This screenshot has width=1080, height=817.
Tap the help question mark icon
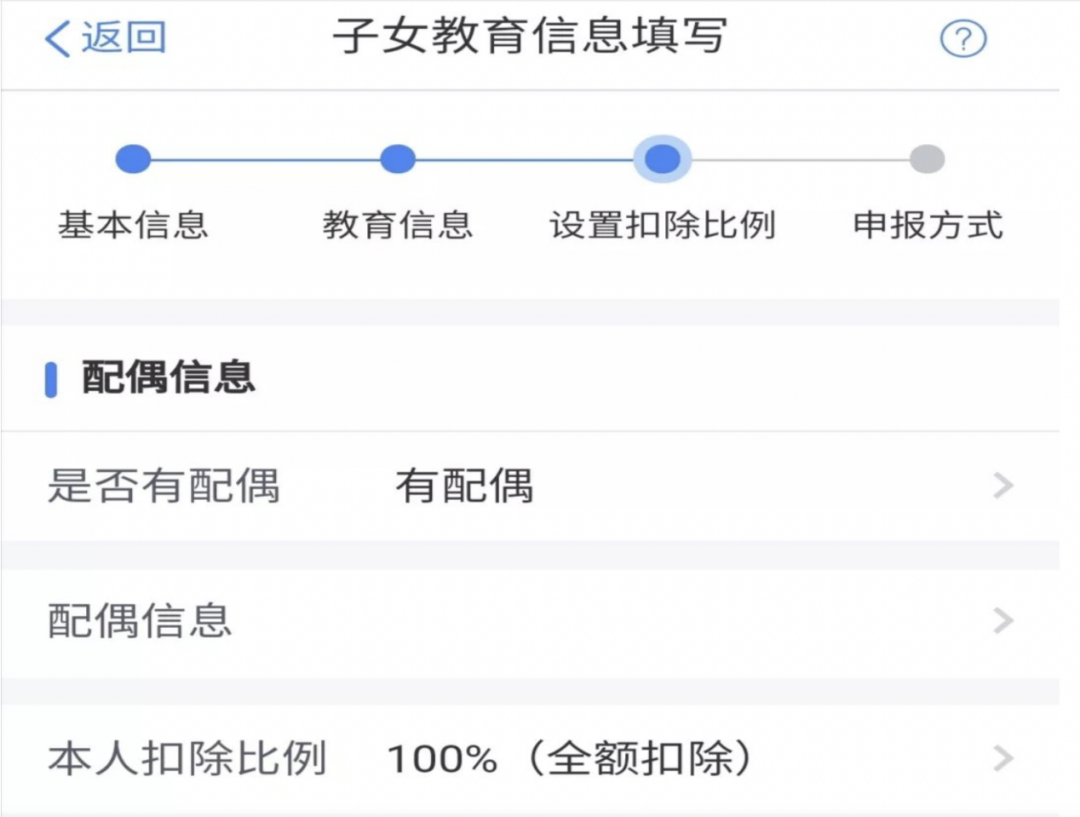[963, 40]
